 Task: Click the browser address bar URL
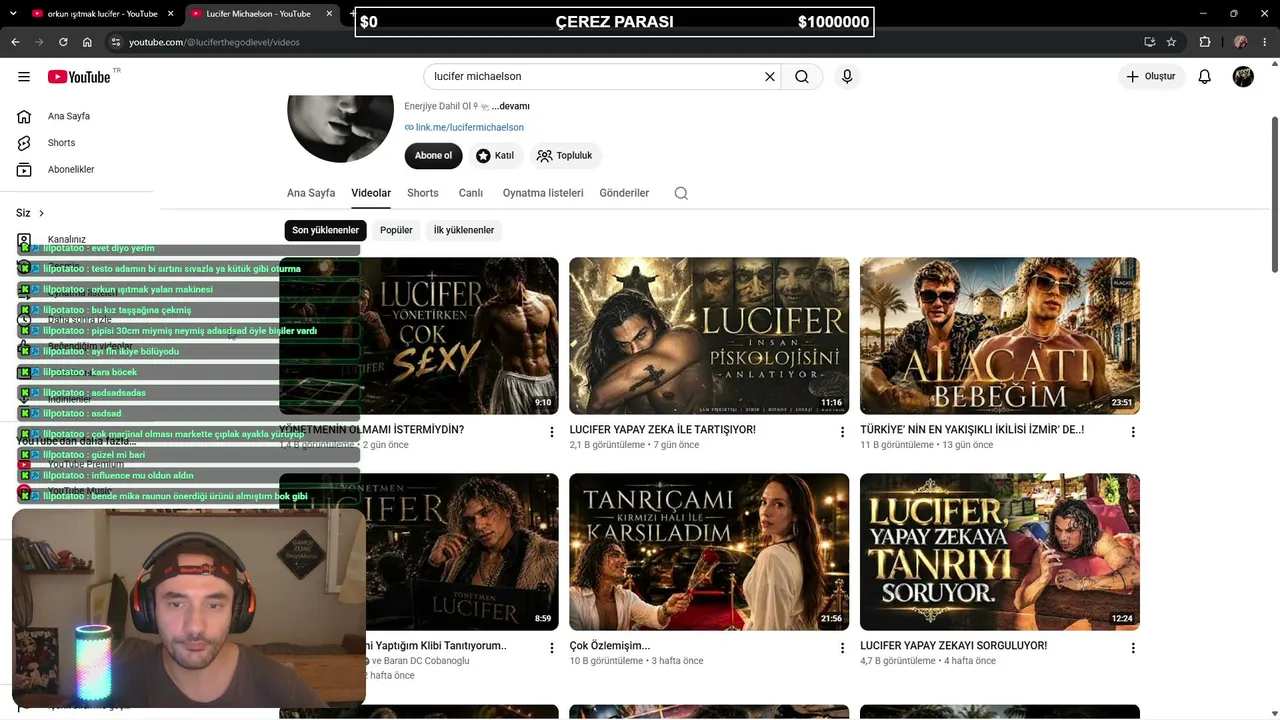click(214, 42)
